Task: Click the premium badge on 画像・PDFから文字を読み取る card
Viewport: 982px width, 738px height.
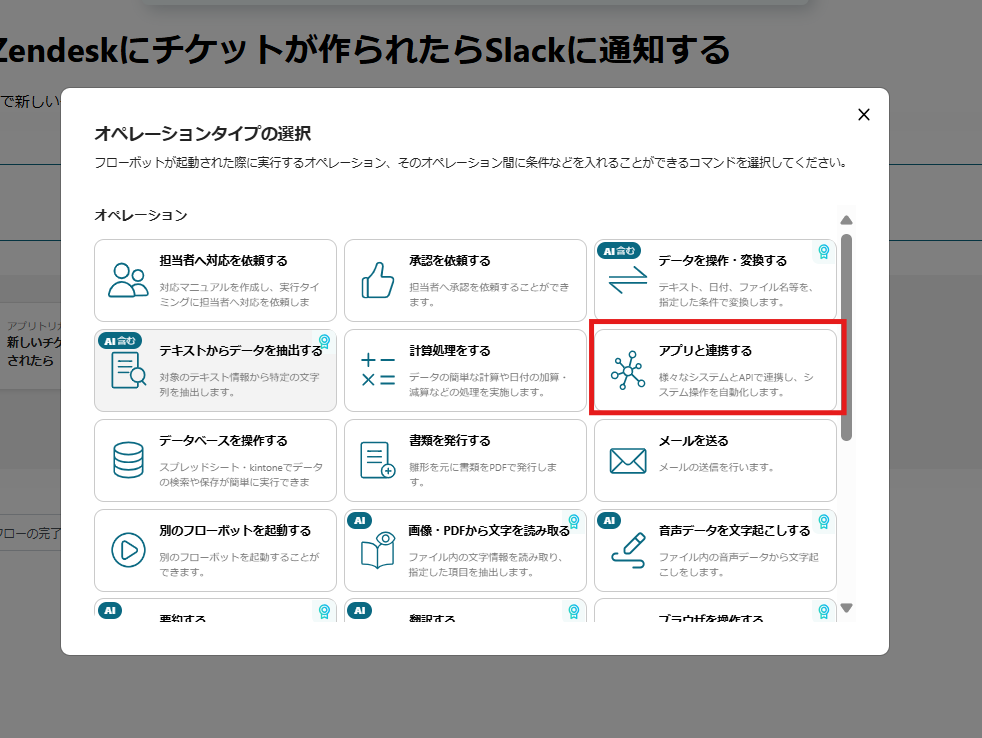Action: (x=574, y=521)
